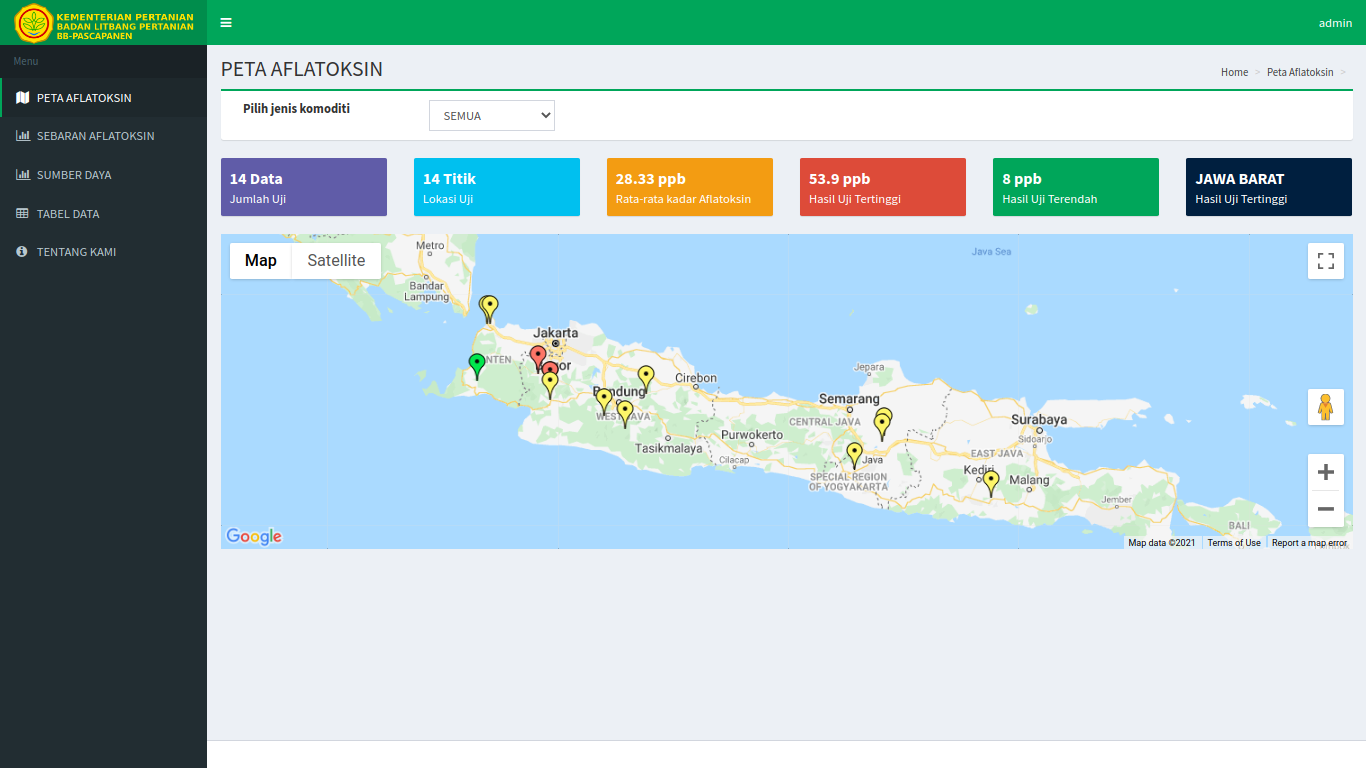
Task: Toggle fullscreen view of the map
Action: click(x=1326, y=261)
